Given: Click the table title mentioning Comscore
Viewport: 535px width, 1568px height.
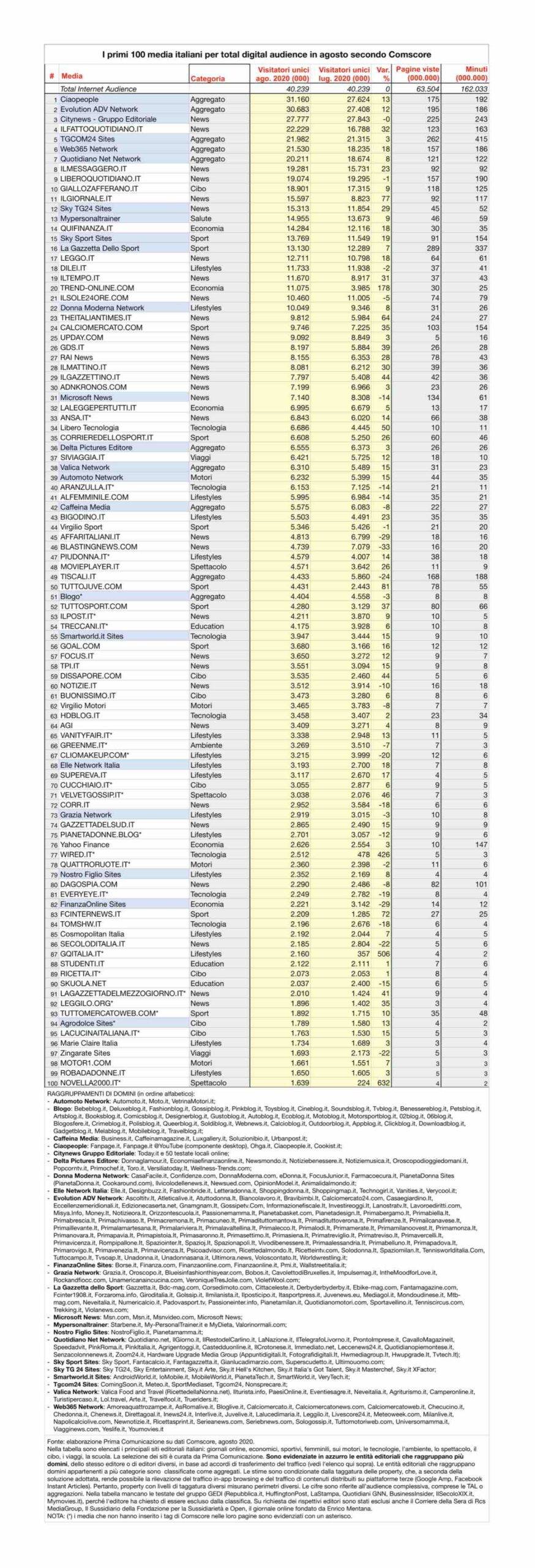Looking at the screenshot, I should click(x=266, y=55).
